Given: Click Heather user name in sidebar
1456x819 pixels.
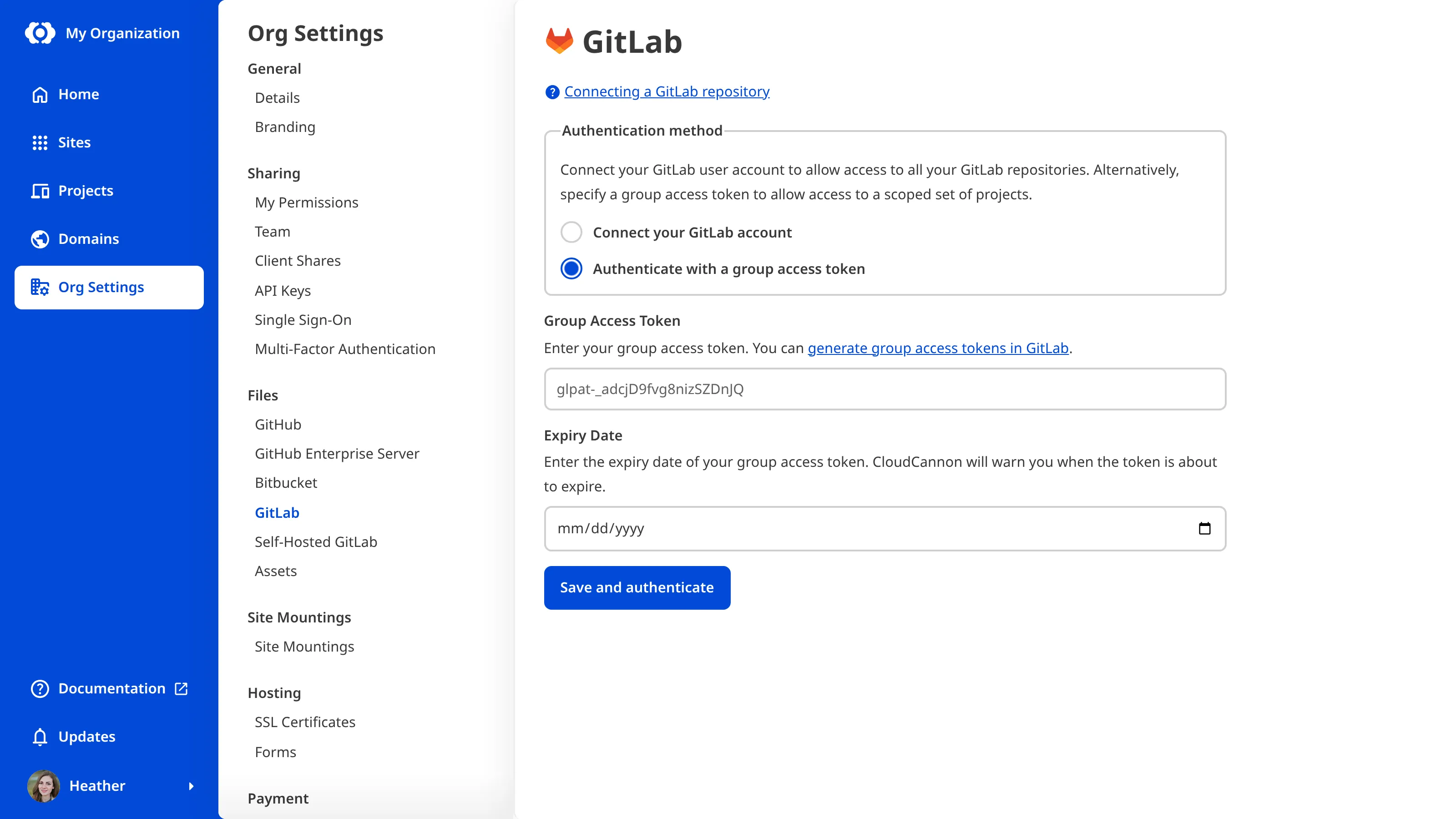Looking at the screenshot, I should pyautogui.click(x=97, y=786).
